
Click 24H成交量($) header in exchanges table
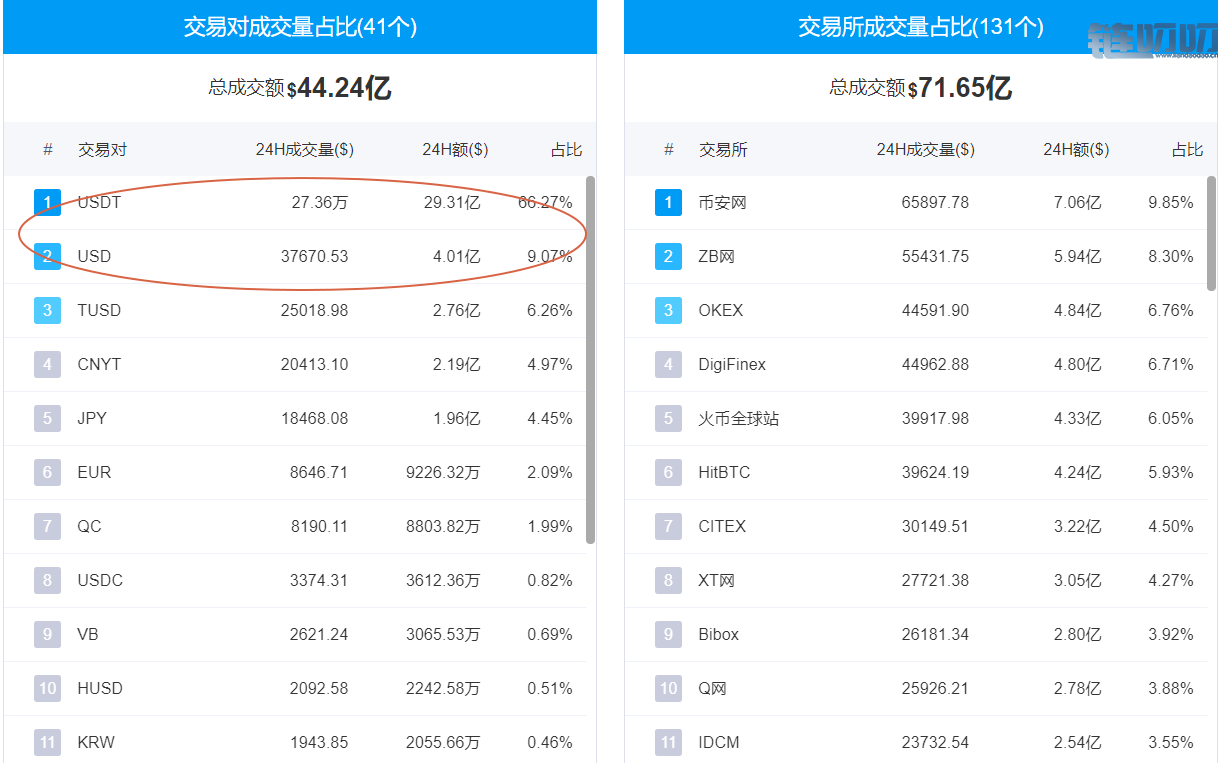point(926,150)
